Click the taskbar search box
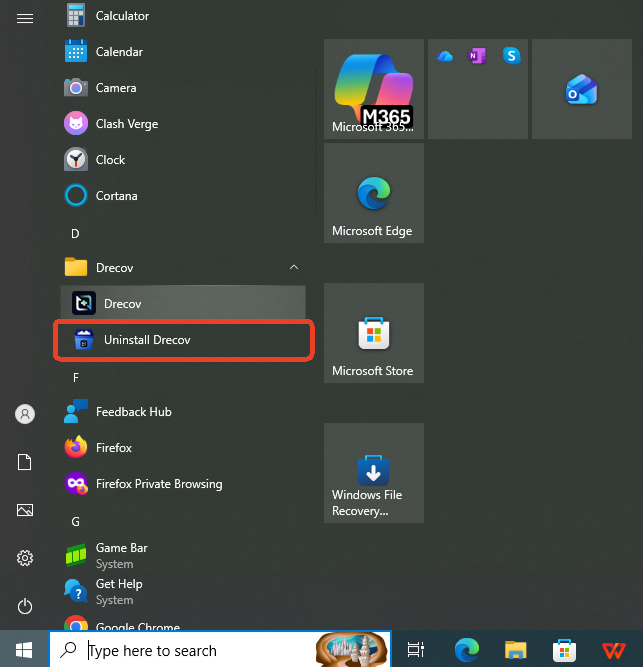Viewport: 643px width, 667px height. (x=200, y=650)
